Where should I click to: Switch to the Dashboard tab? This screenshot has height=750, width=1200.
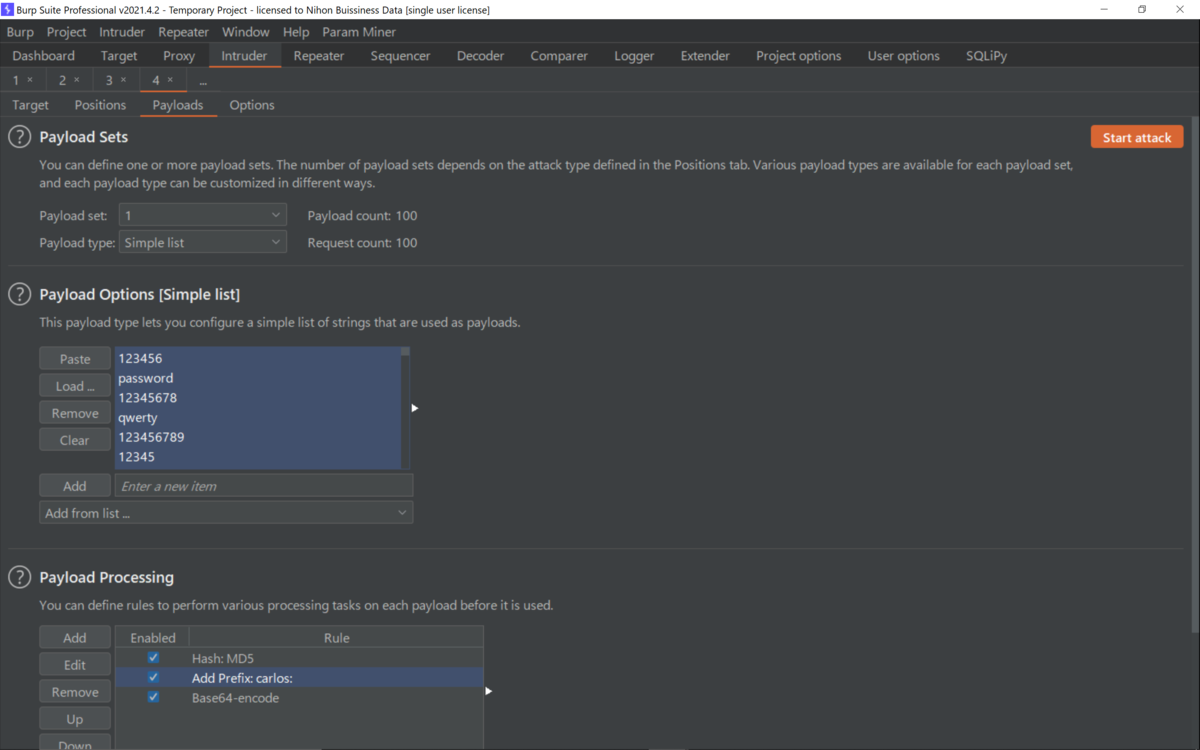coord(44,56)
